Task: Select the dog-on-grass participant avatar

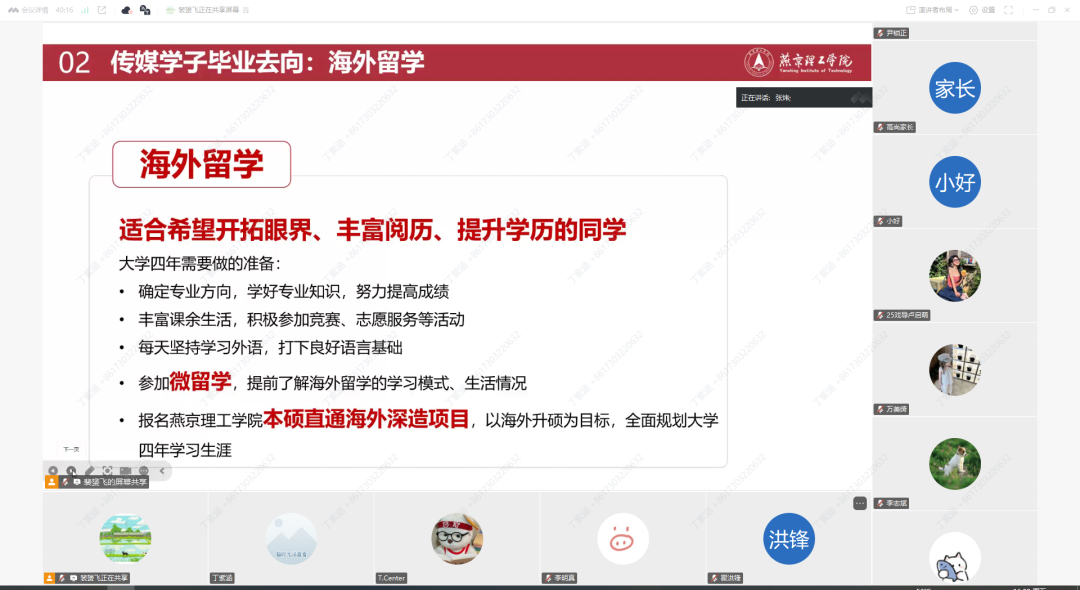Action: pyautogui.click(x=955, y=463)
